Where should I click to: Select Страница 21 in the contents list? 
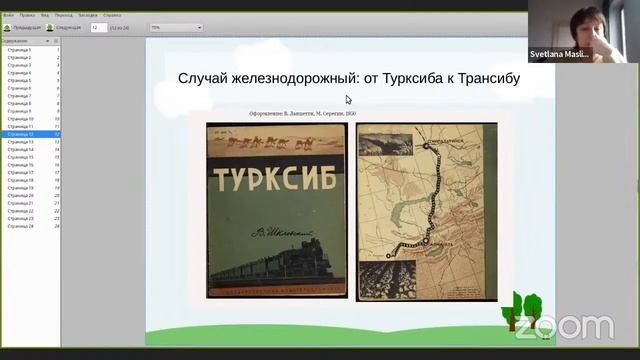(x=31, y=203)
